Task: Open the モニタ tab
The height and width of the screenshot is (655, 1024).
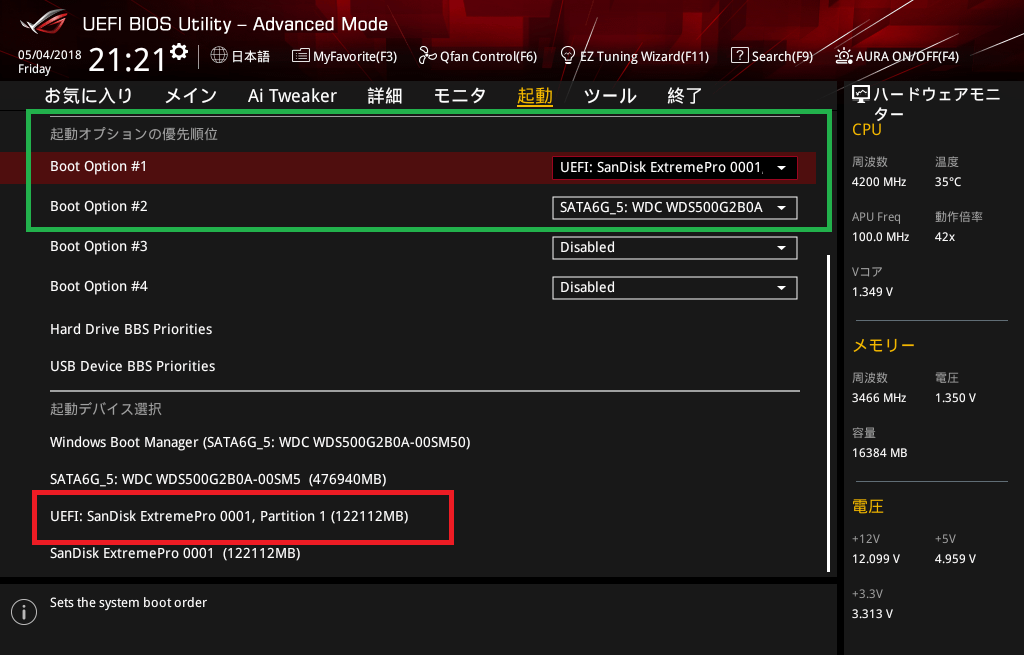Action: click(460, 96)
